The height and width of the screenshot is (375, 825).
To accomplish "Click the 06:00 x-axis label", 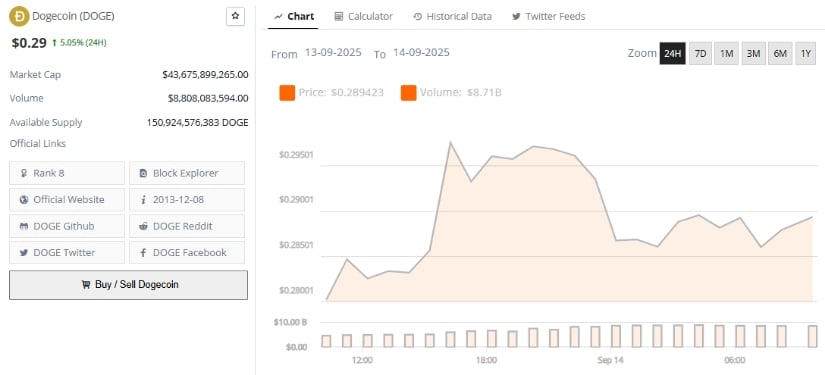I will coord(735,361).
